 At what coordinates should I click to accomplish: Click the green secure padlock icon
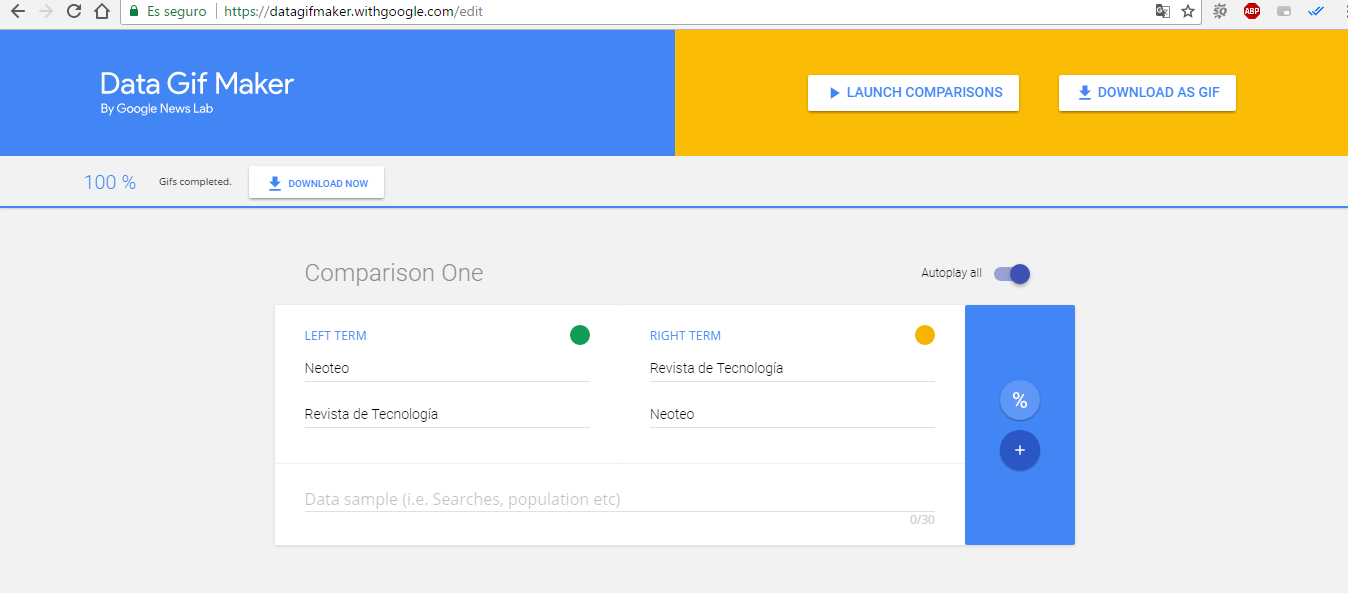coord(134,12)
